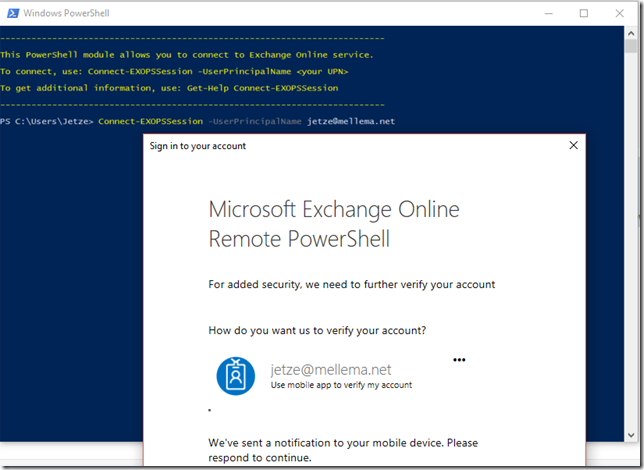Click the PowerShell scrollbar up arrow
Viewport: 644px width, 470px height.
(x=630, y=33)
